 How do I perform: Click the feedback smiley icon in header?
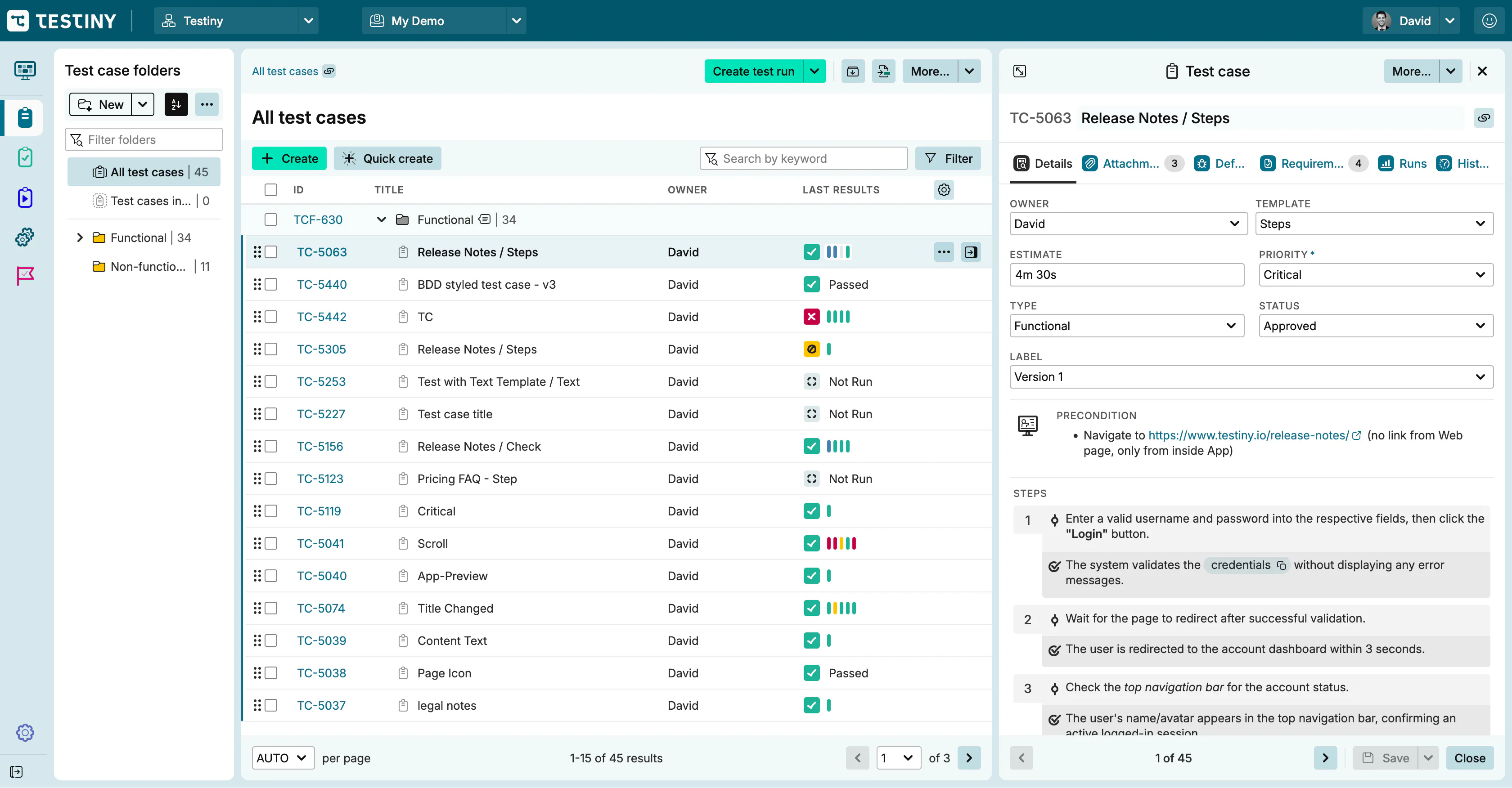tap(1489, 21)
